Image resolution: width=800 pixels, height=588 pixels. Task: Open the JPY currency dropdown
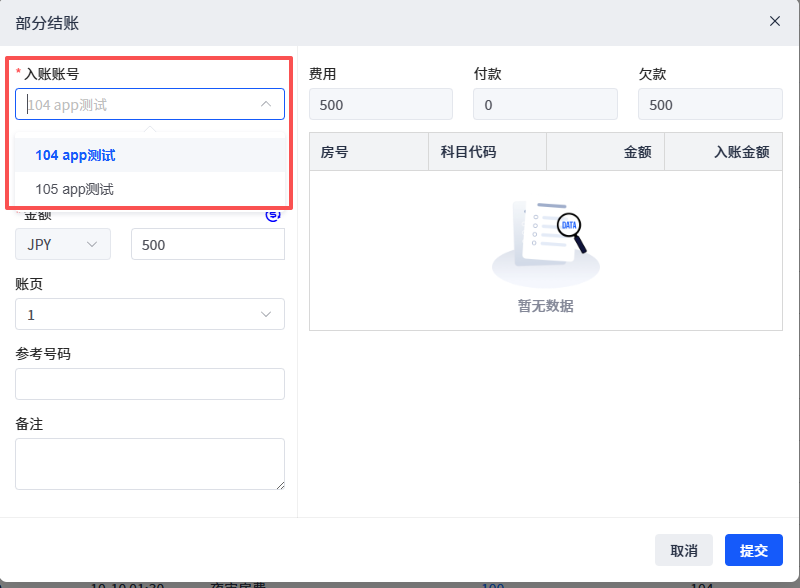click(62, 244)
